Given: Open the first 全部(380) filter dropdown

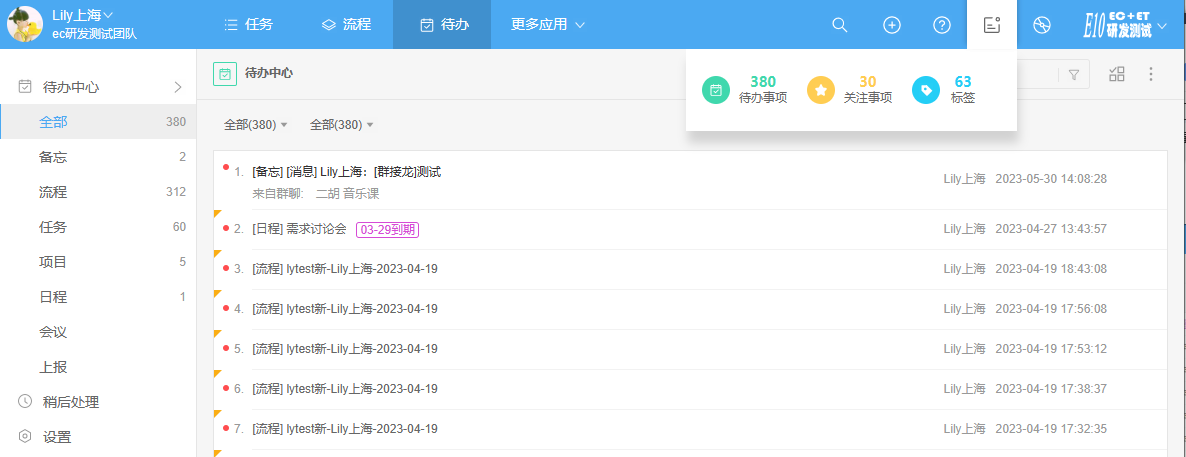Looking at the screenshot, I should pyautogui.click(x=255, y=125).
